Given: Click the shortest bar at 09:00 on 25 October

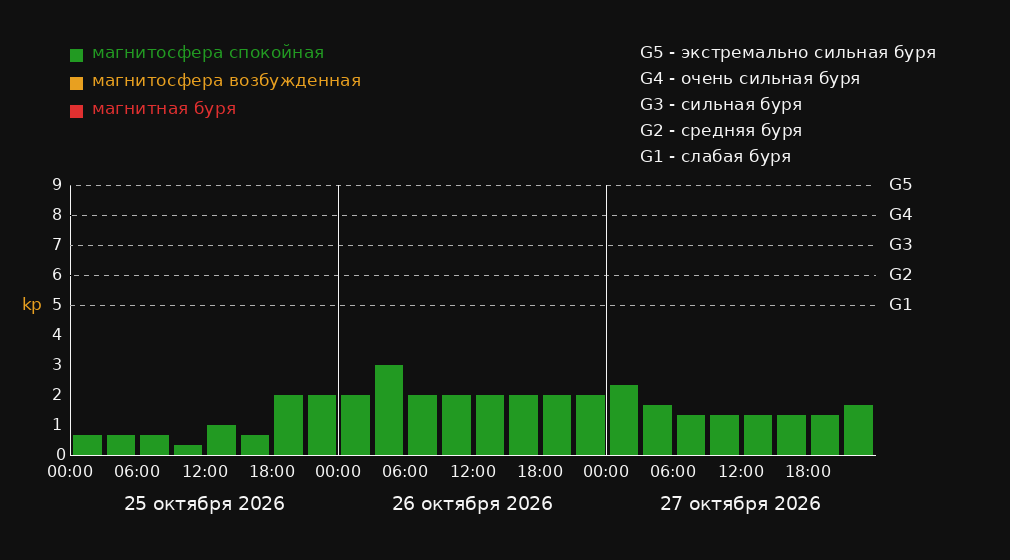Looking at the screenshot, I should 188,450.
